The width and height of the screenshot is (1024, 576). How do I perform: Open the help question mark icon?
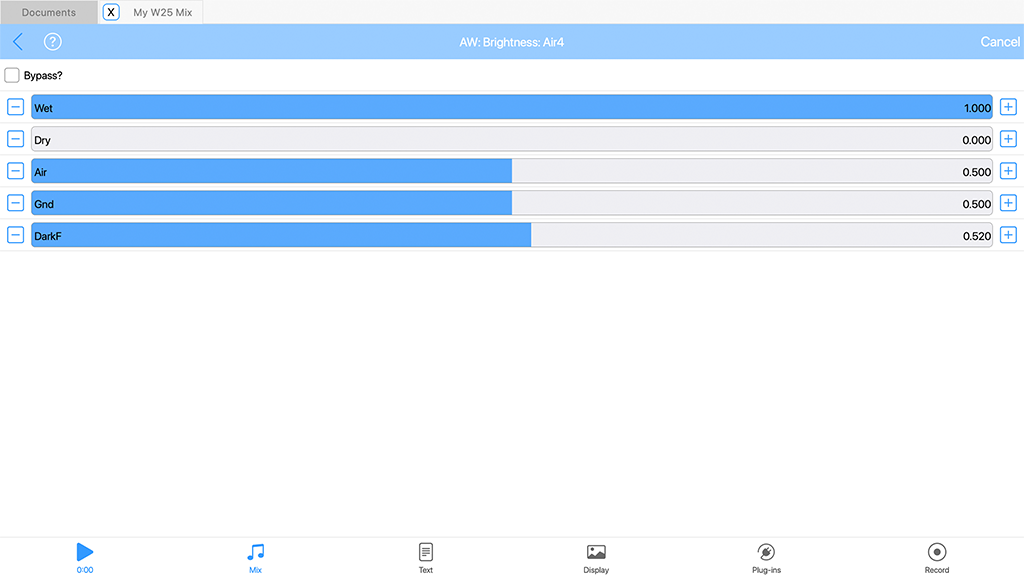(x=53, y=42)
